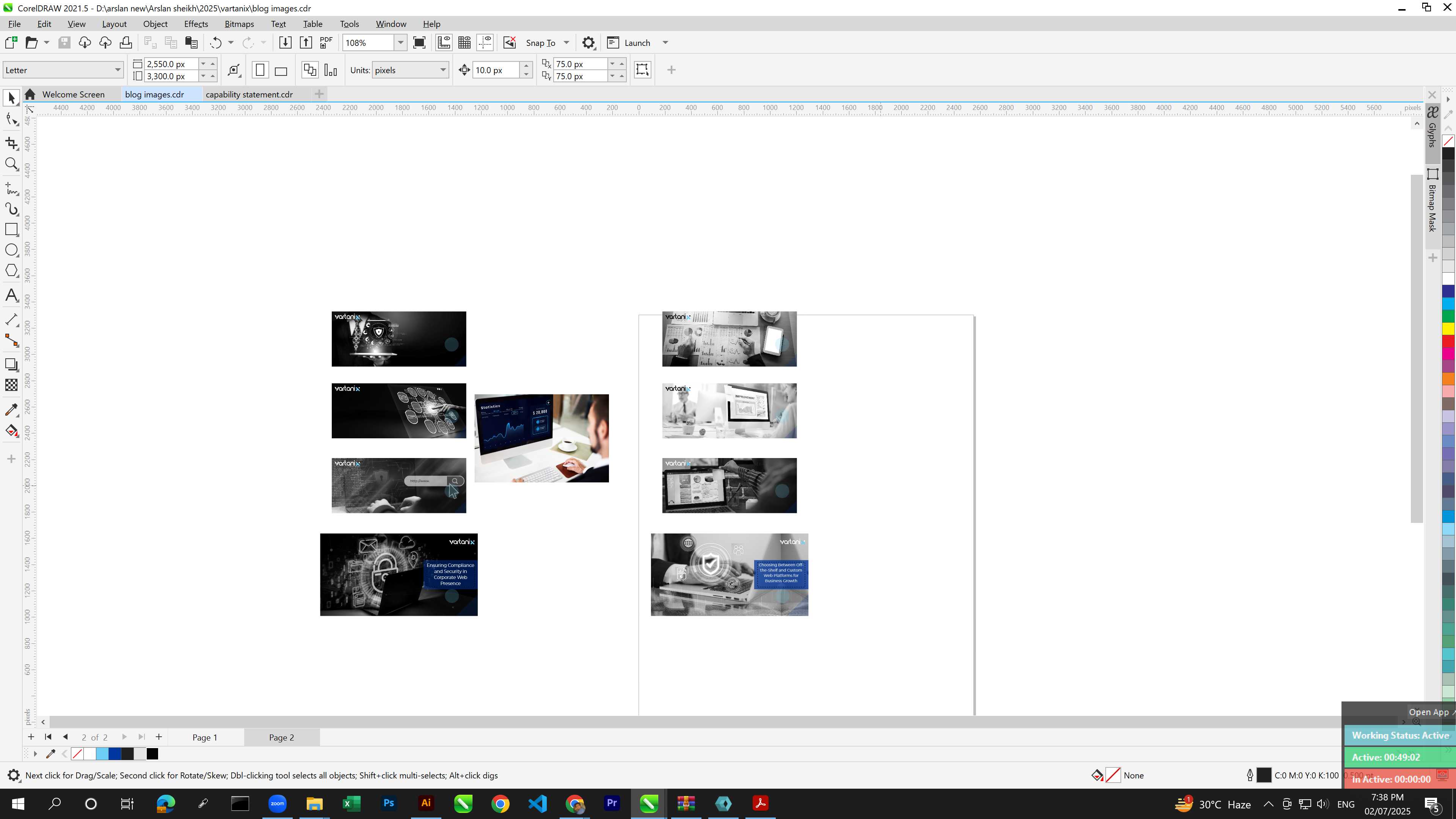Viewport: 1456px width, 819px height.
Task: Select the Artistic Media tool
Action: pyautogui.click(x=11, y=209)
